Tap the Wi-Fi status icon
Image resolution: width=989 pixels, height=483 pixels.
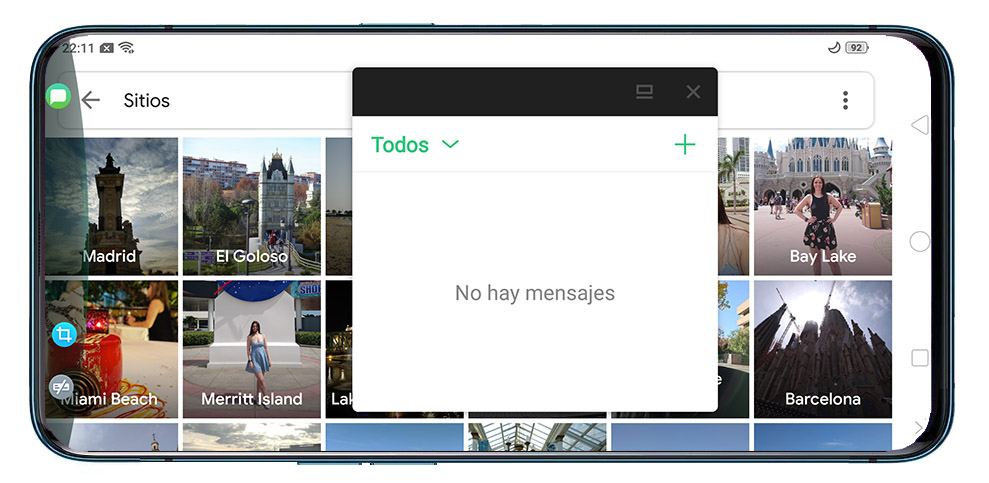click(127, 48)
